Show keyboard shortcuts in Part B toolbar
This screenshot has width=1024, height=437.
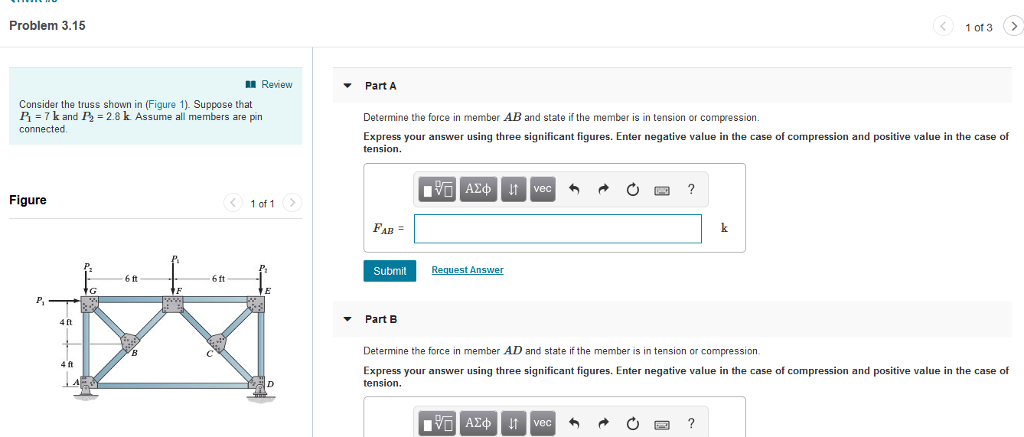coord(661,424)
